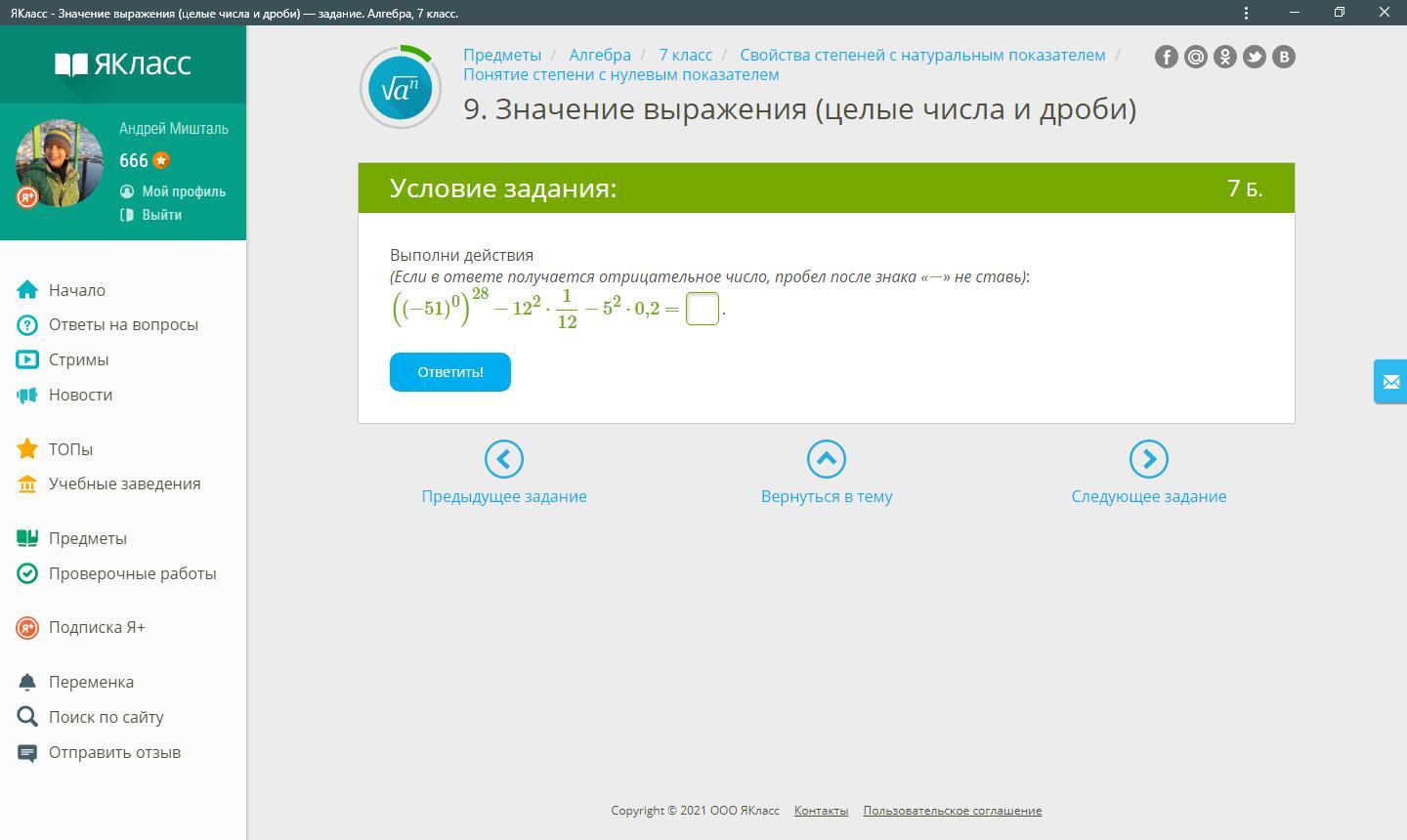Click the return-to-topic up arrow icon
Screen dimensions: 1407x840
coord(827,459)
